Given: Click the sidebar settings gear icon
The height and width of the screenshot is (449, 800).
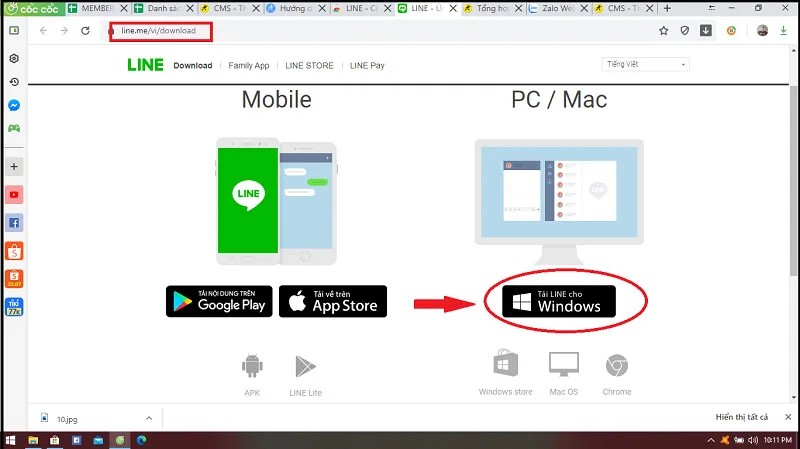Looking at the screenshot, I should (14, 58).
